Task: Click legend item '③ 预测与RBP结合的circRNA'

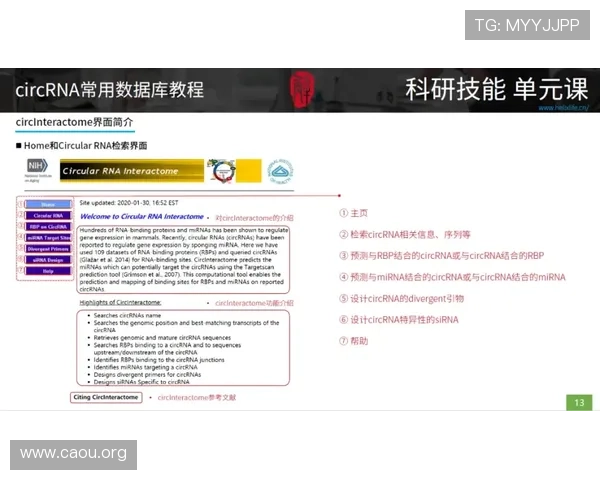Action: pyautogui.click(x=442, y=256)
